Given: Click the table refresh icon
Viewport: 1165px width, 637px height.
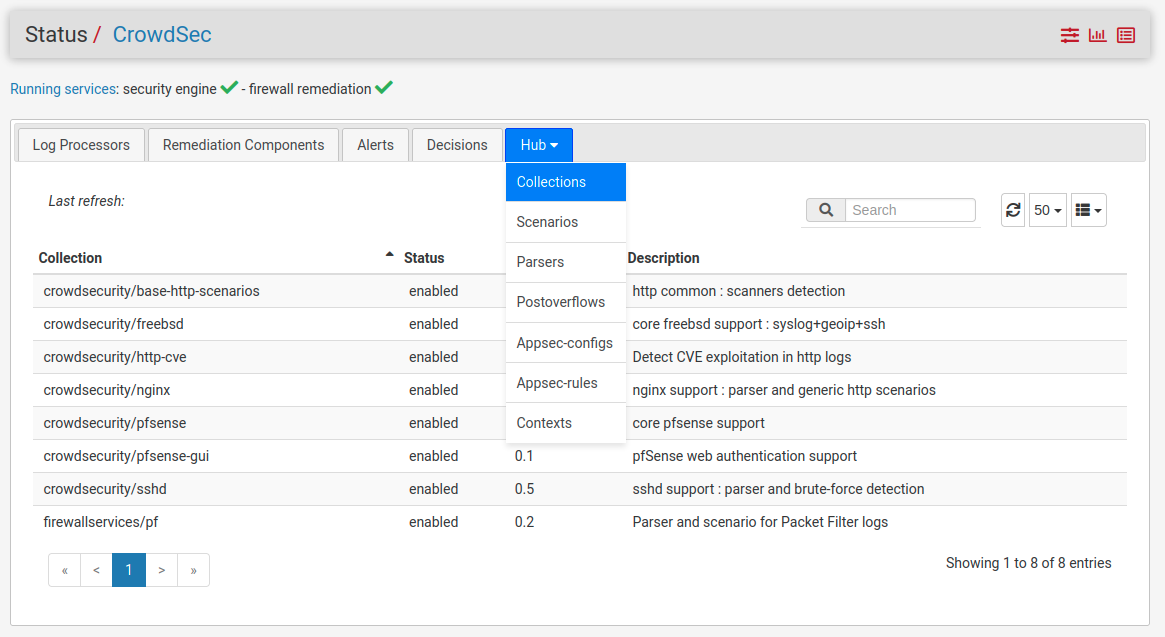Looking at the screenshot, I should click(1013, 210).
